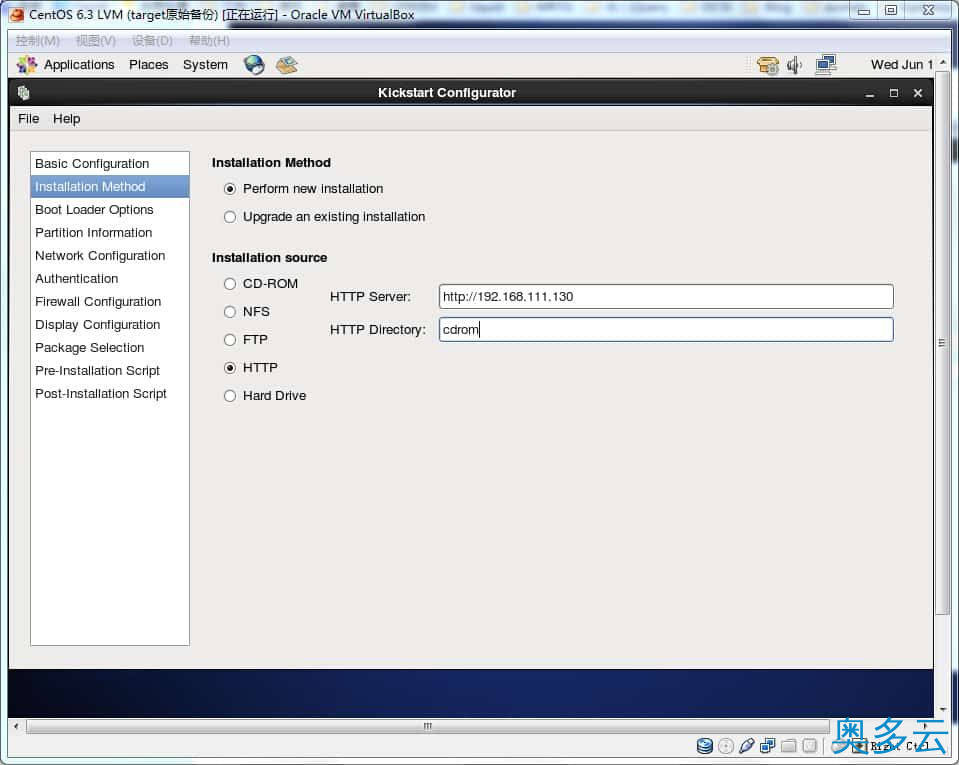
Task: Minimize the Kickstart Configurator window
Action: 869,94
